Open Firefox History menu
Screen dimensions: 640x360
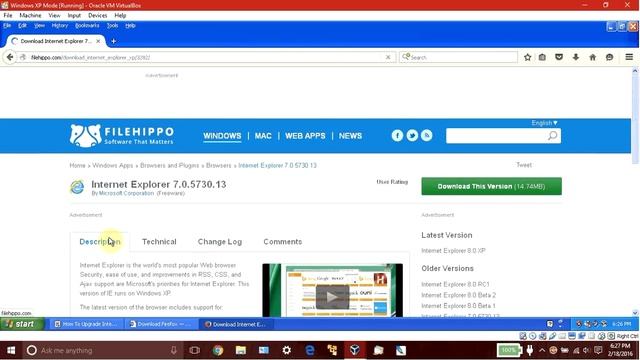[x=60, y=26]
